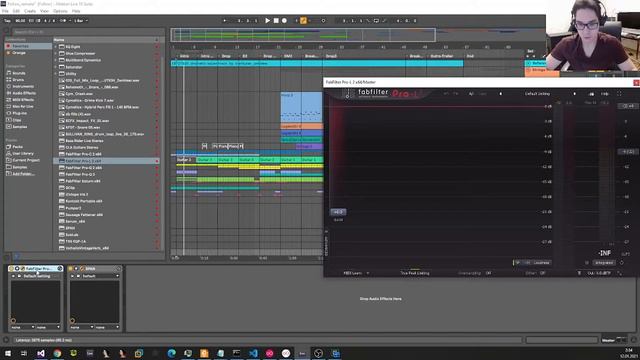The width and height of the screenshot is (640, 360).
Task: Click the Drop2 locator in arrangement
Action: click(331, 56)
